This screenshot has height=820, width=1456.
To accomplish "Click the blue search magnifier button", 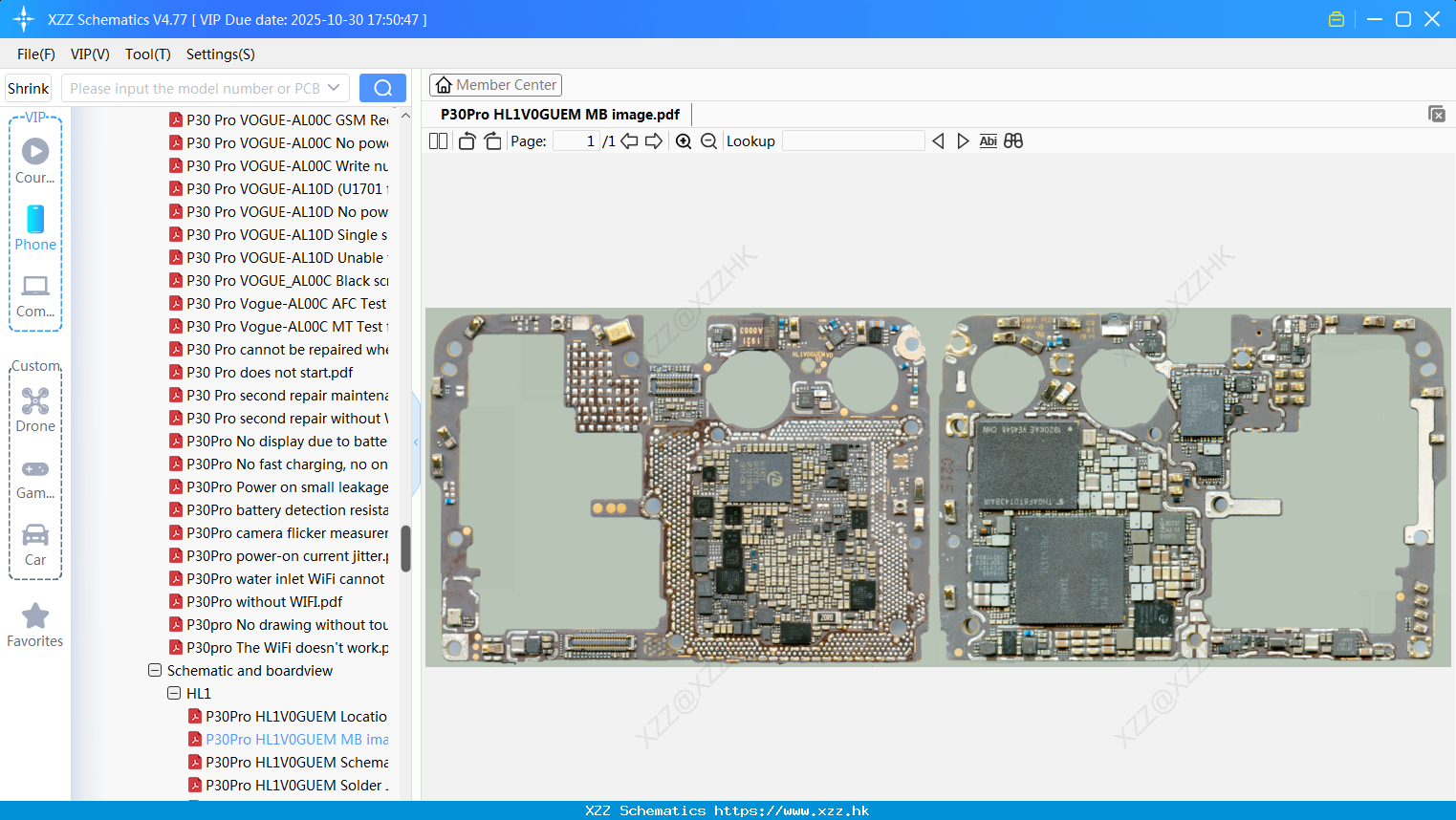I will click(382, 88).
